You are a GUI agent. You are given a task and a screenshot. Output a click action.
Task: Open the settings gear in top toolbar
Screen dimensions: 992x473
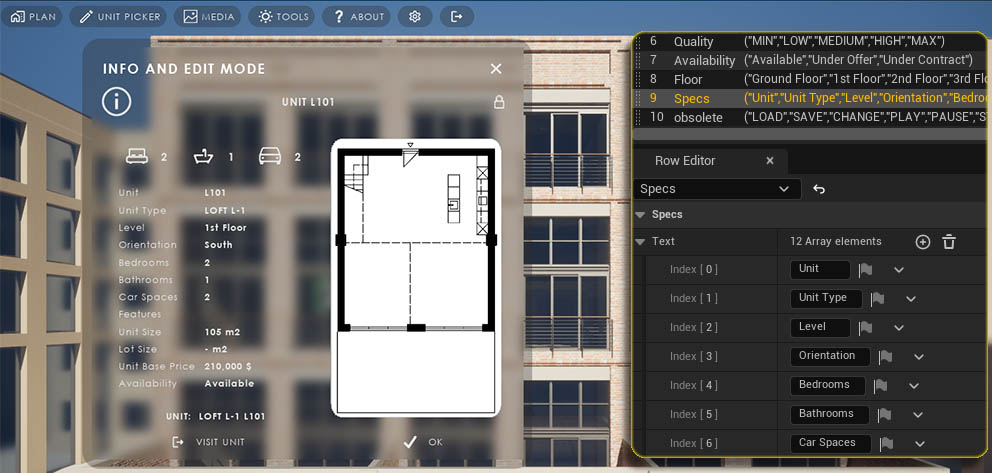click(x=415, y=16)
